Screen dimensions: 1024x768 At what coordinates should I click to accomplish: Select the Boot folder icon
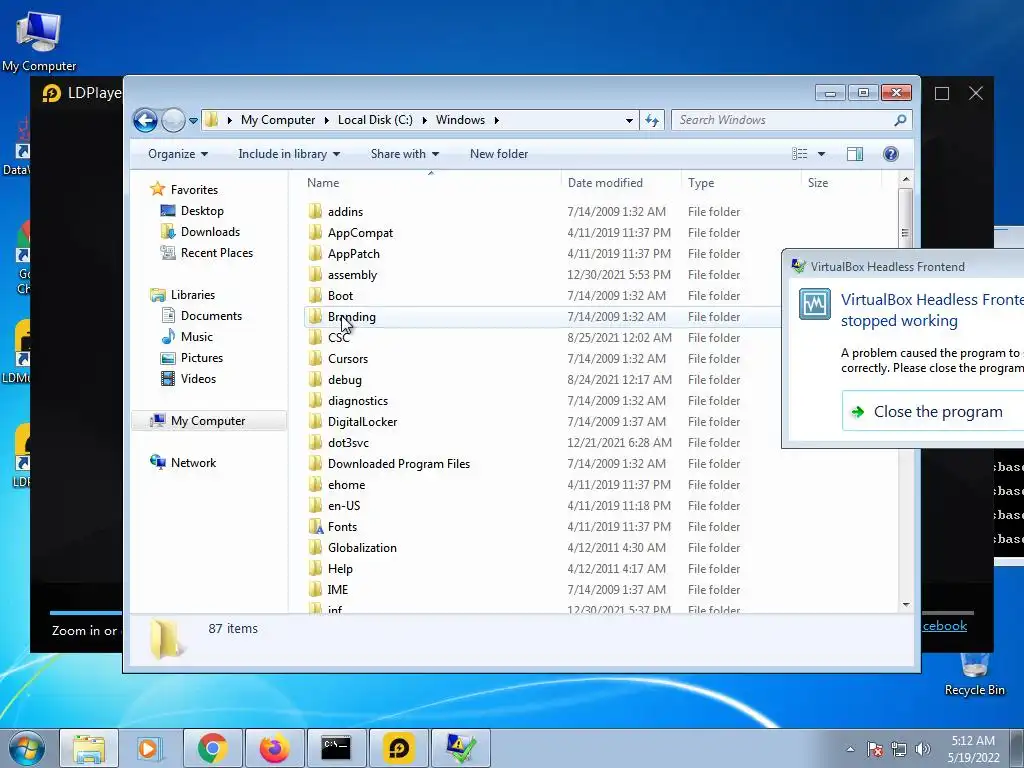pos(315,295)
